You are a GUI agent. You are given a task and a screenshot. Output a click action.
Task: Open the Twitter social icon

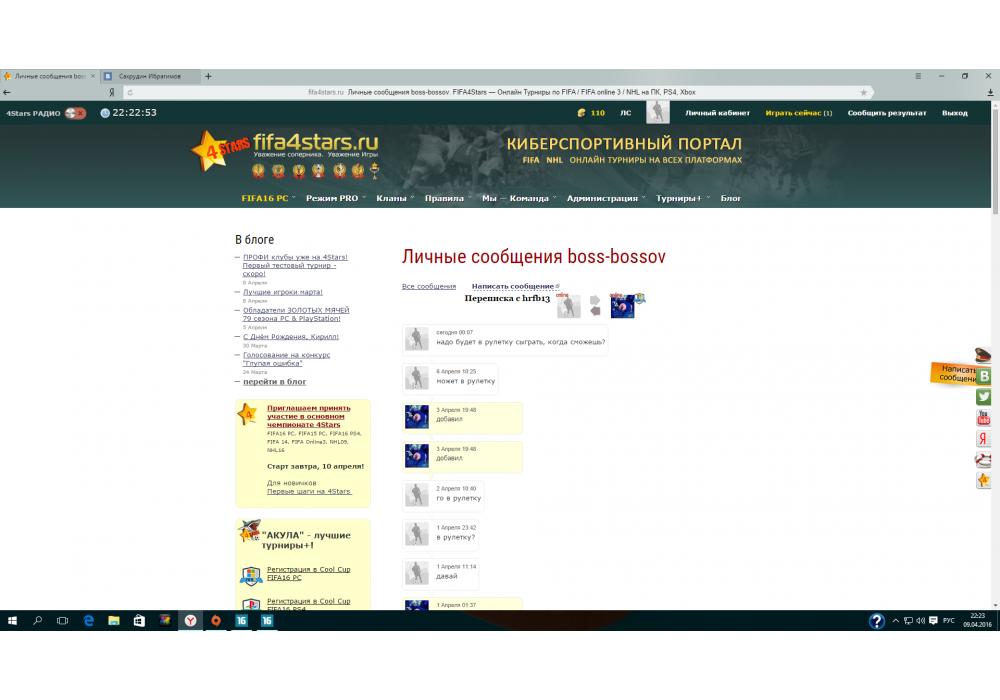tap(984, 397)
